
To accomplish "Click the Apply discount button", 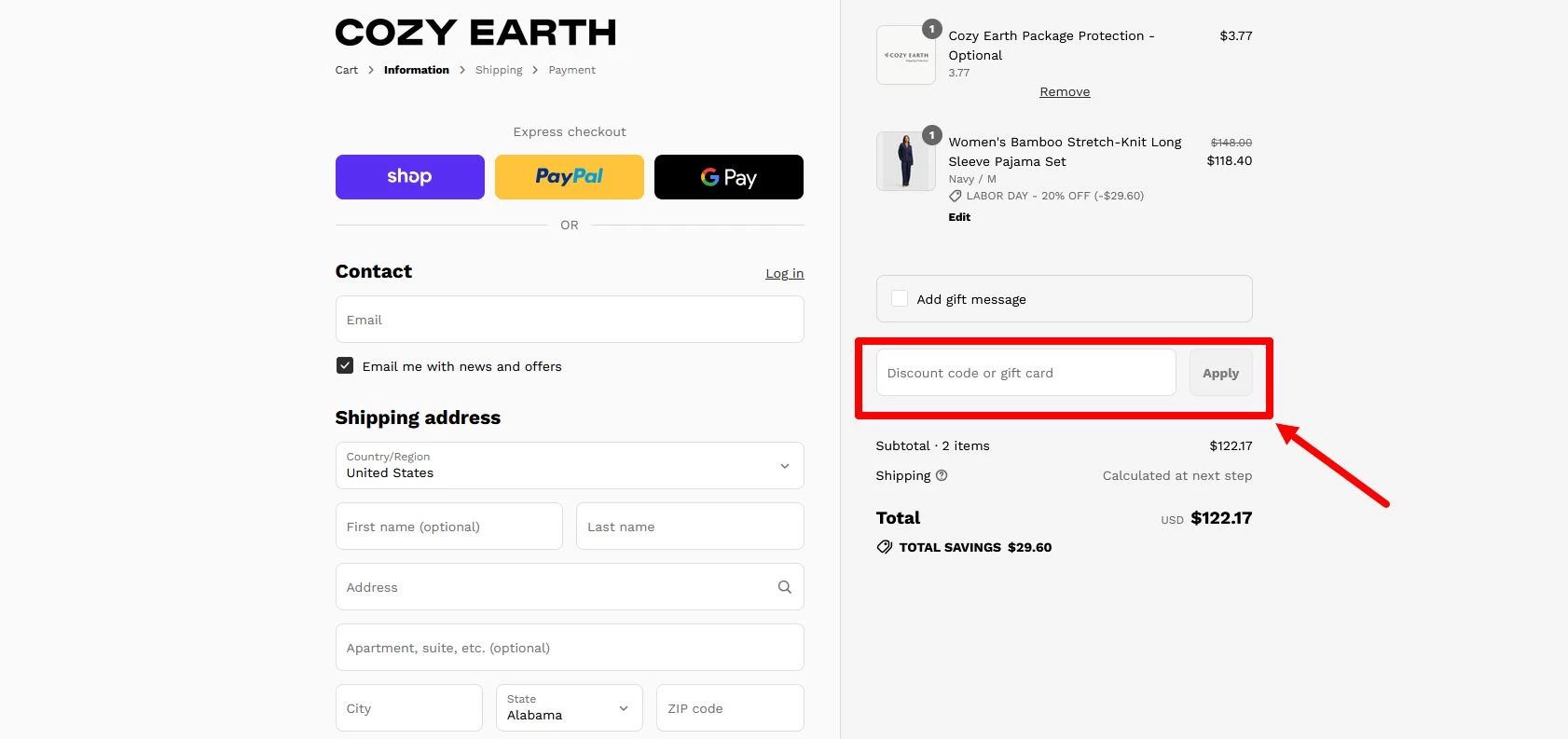I will click(1221, 373).
